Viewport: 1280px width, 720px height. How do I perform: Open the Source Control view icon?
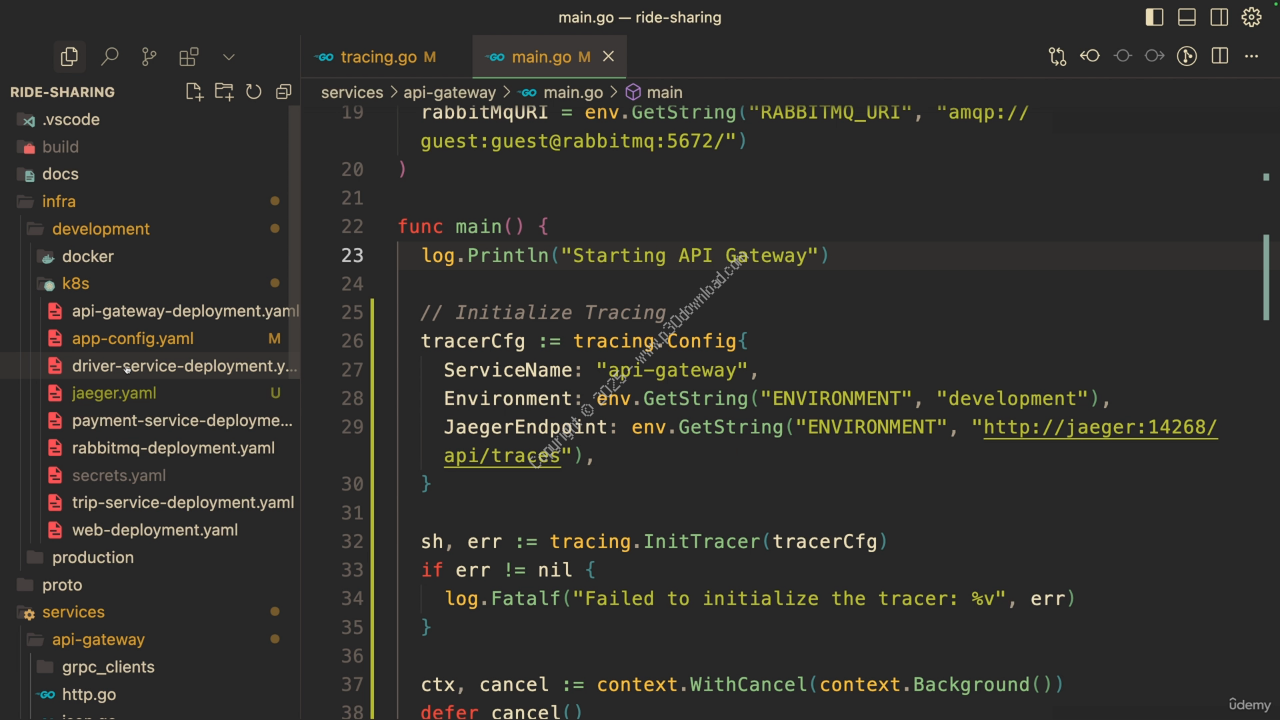[x=149, y=57]
